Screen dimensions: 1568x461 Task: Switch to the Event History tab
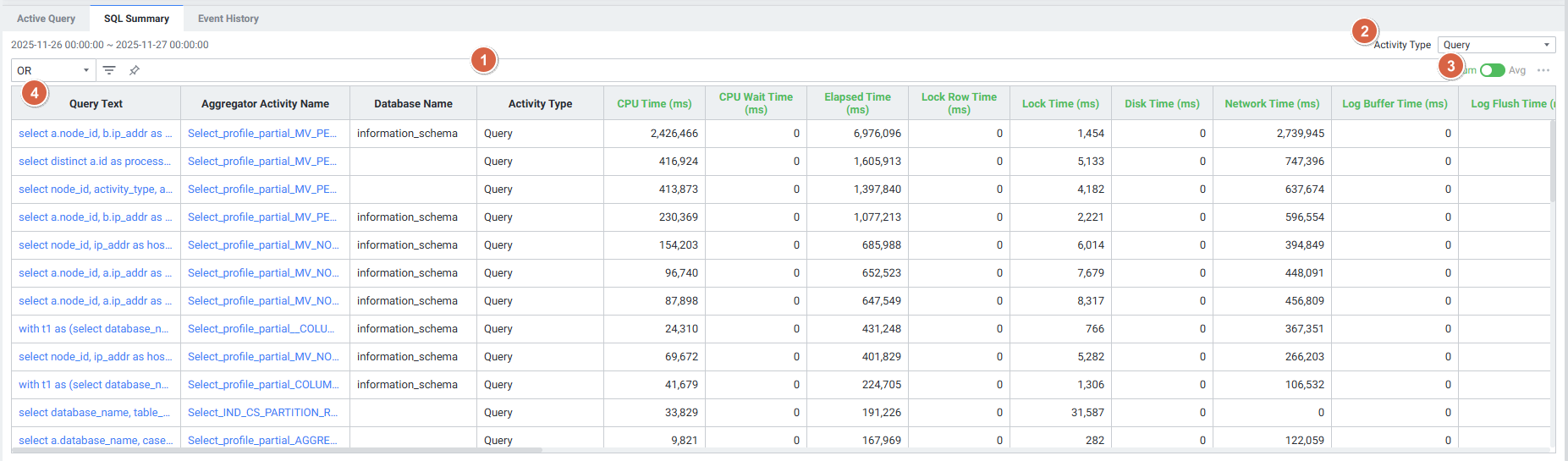[228, 19]
